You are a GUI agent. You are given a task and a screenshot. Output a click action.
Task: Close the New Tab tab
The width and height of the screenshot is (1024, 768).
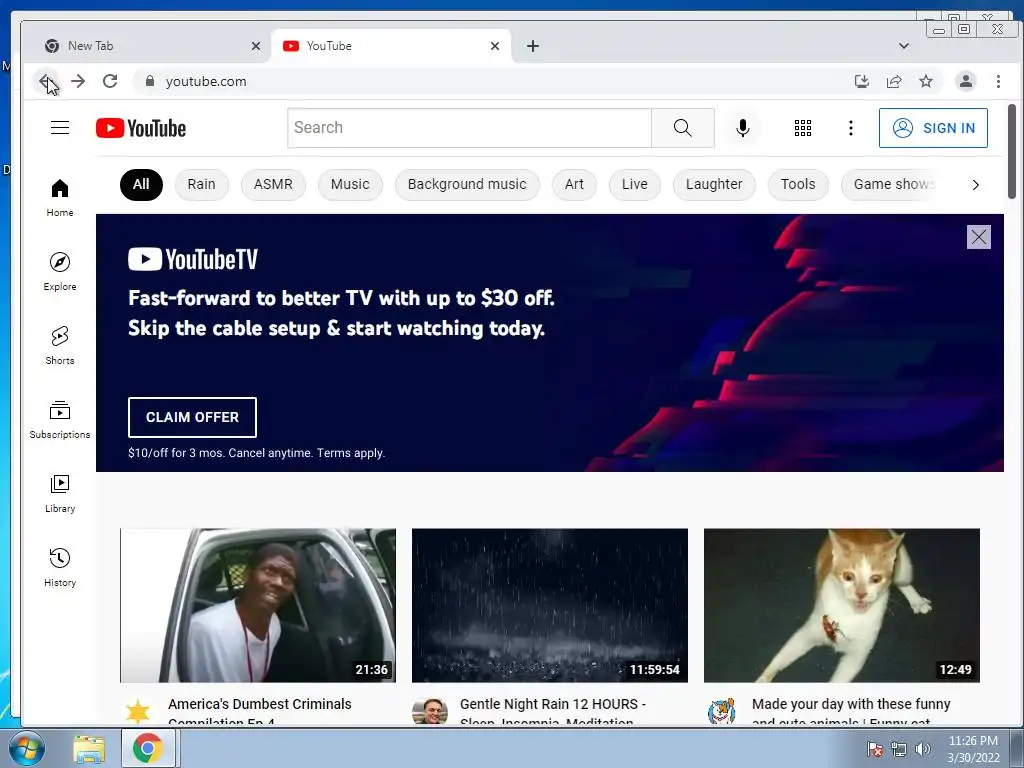pos(255,46)
